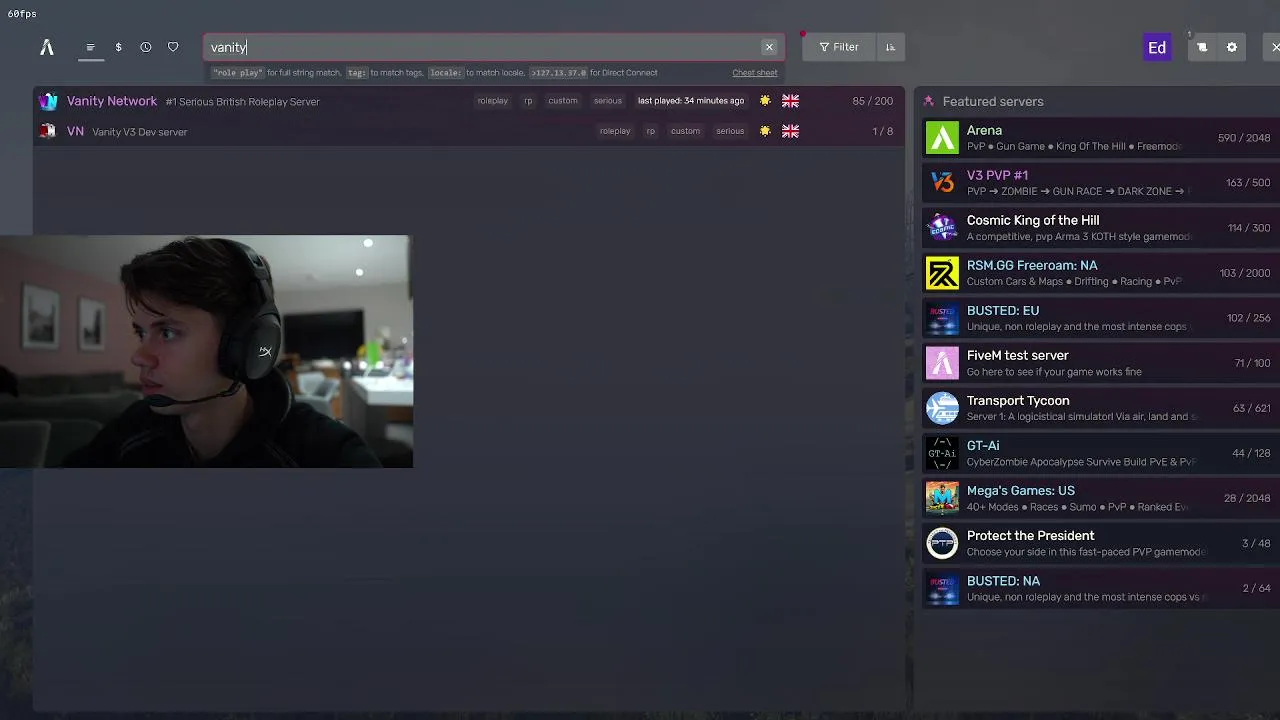Click the Featured servers header icon
Image resolution: width=1280 pixels, height=720 pixels.
tap(929, 101)
